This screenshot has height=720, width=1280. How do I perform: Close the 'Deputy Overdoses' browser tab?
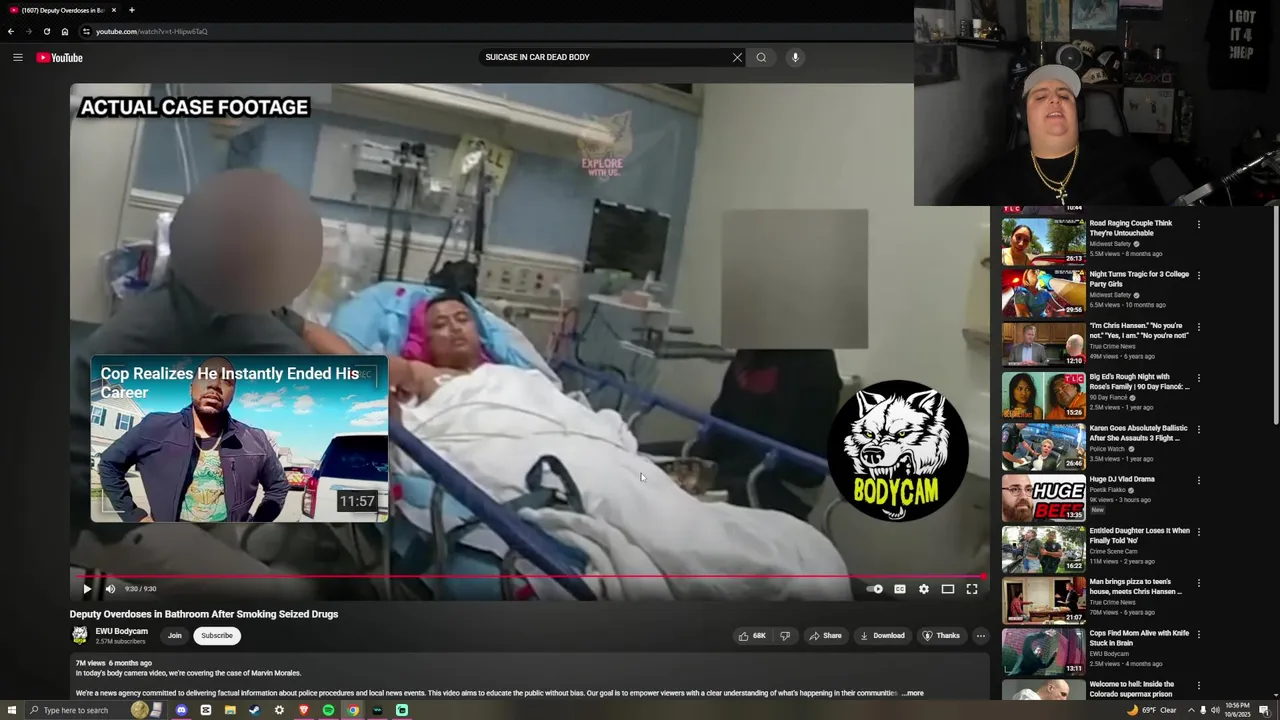113,10
